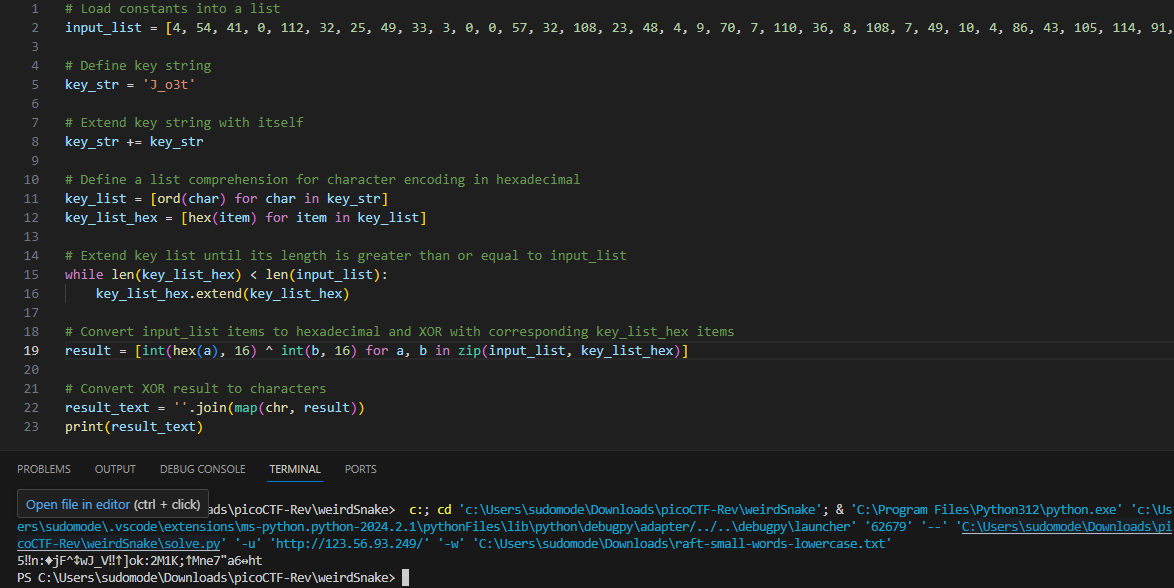This screenshot has width=1174, height=588.
Task: Show the PORTS panel tab
Action: tap(361, 469)
